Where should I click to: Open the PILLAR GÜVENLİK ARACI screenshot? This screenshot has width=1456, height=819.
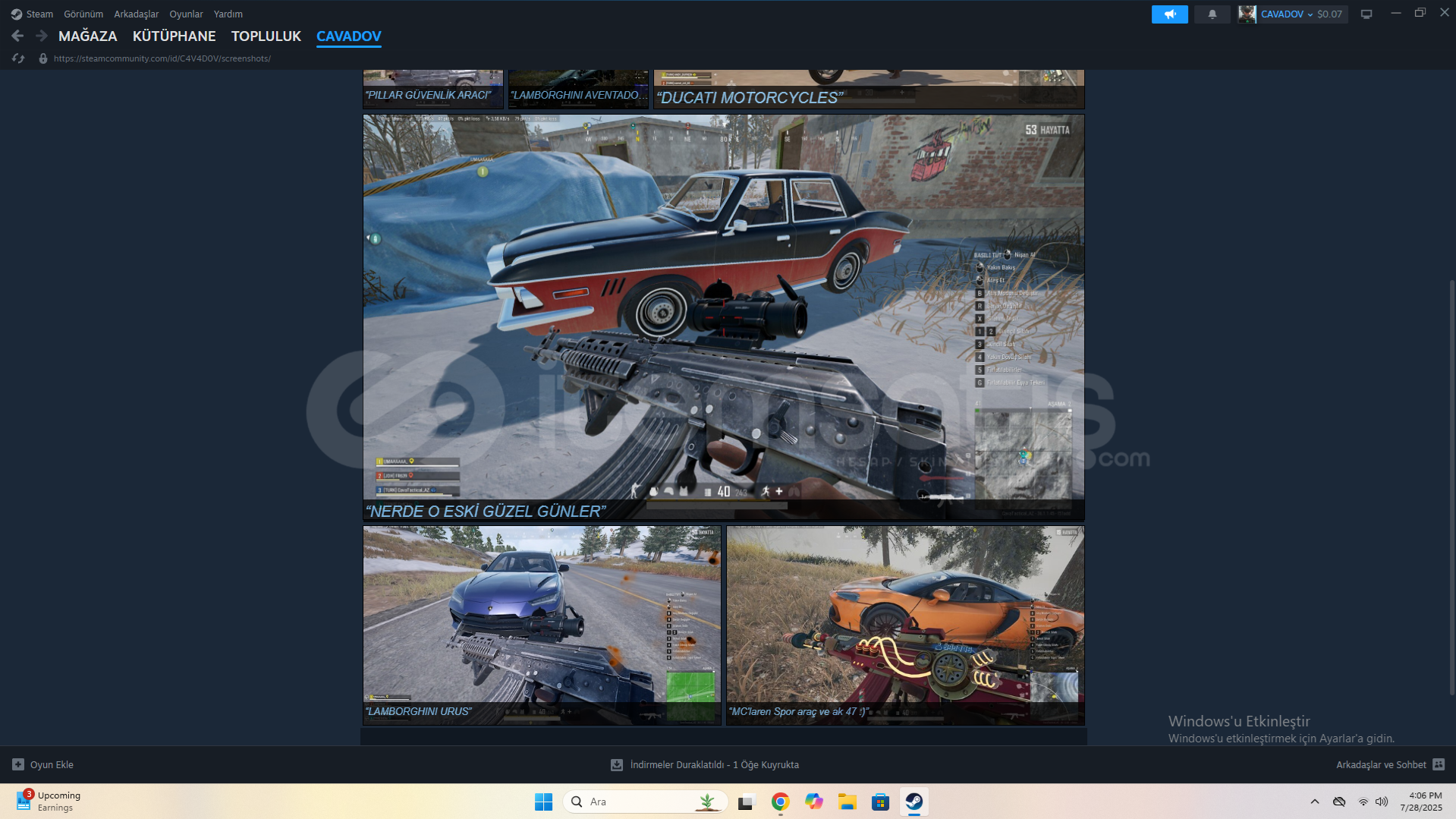432,90
